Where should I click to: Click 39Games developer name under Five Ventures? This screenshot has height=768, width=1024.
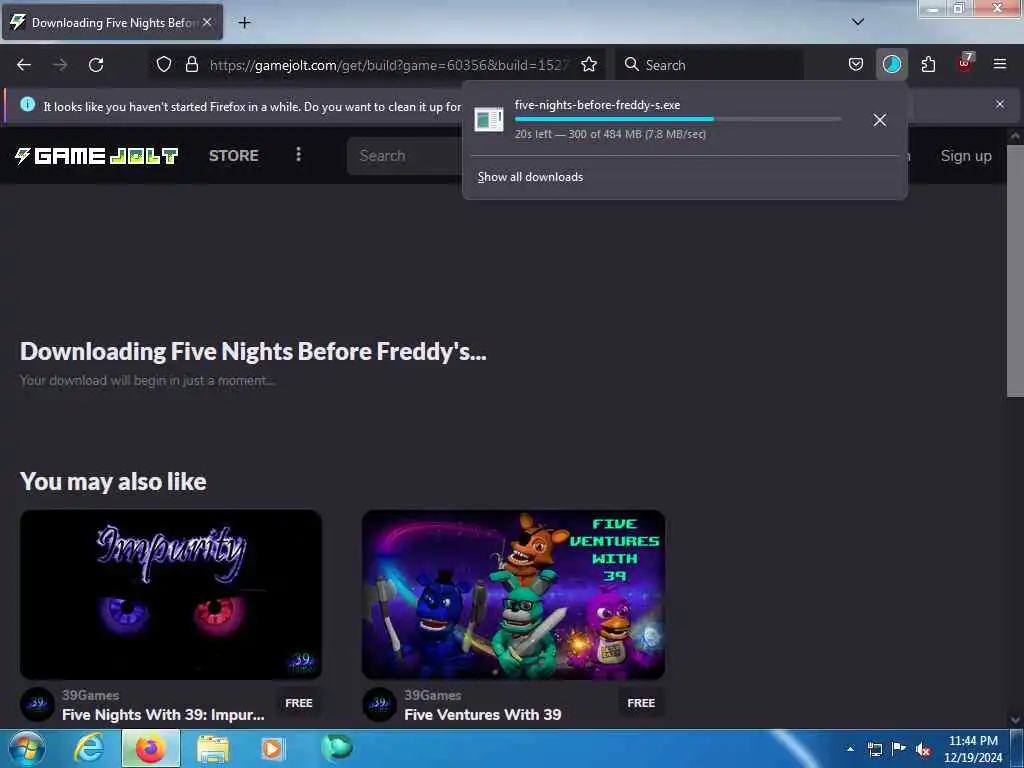click(x=432, y=695)
